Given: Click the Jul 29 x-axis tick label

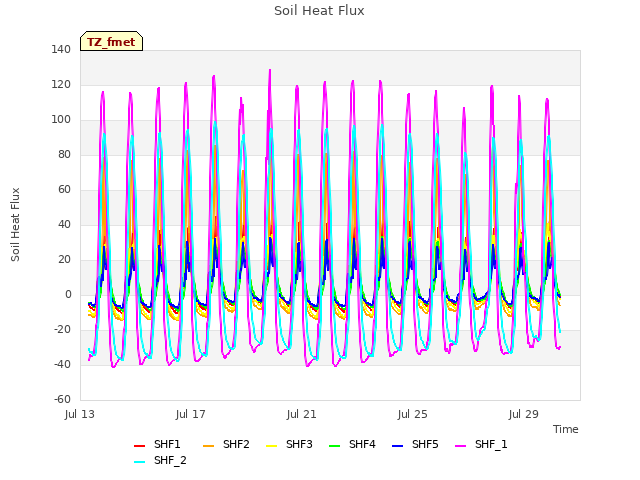Looking at the screenshot, I should click(524, 414).
